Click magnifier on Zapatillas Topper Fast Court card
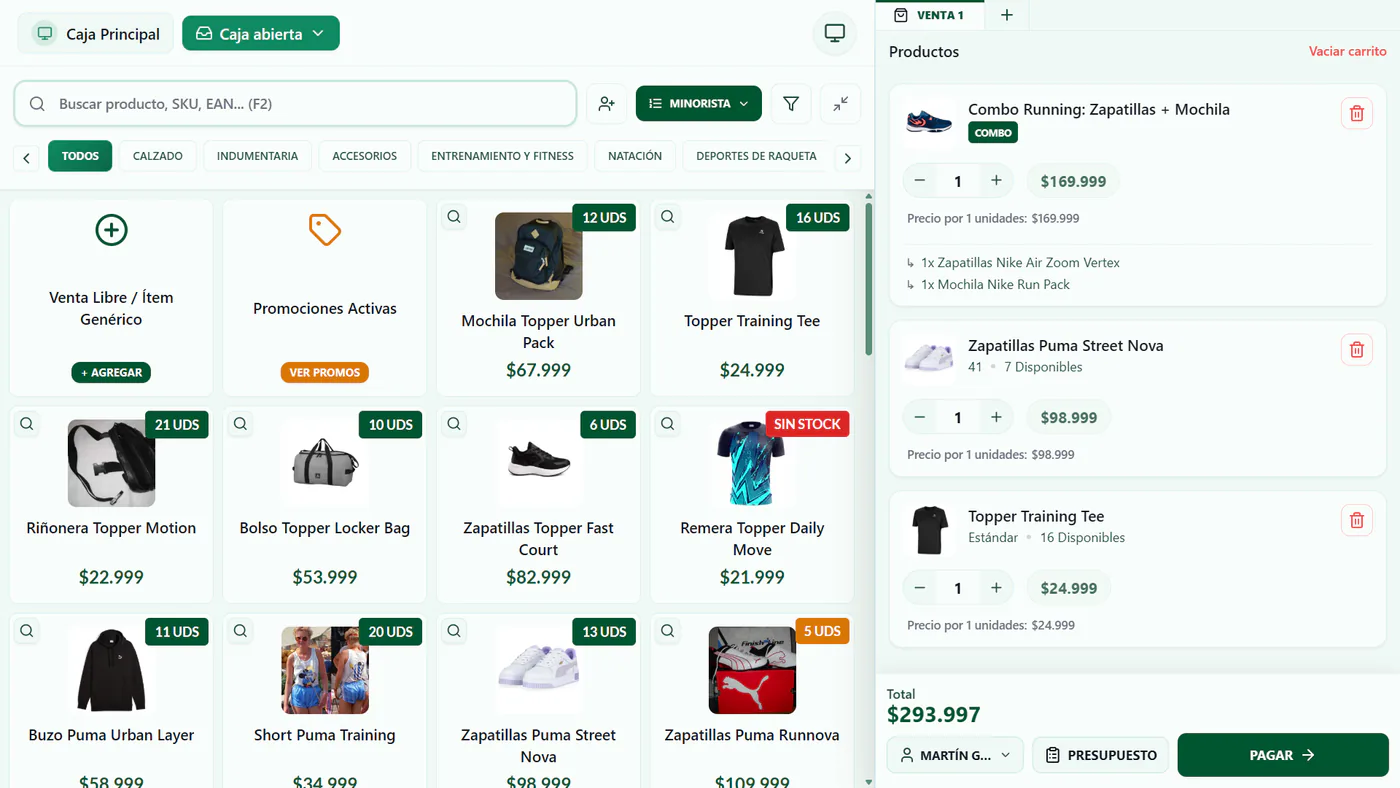 pyautogui.click(x=454, y=424)
